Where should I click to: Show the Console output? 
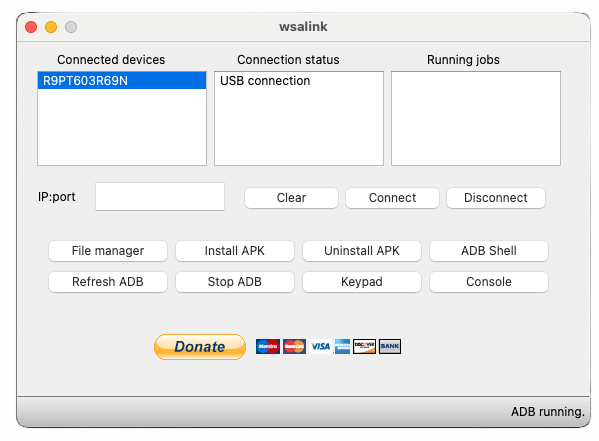coord(489,282)
